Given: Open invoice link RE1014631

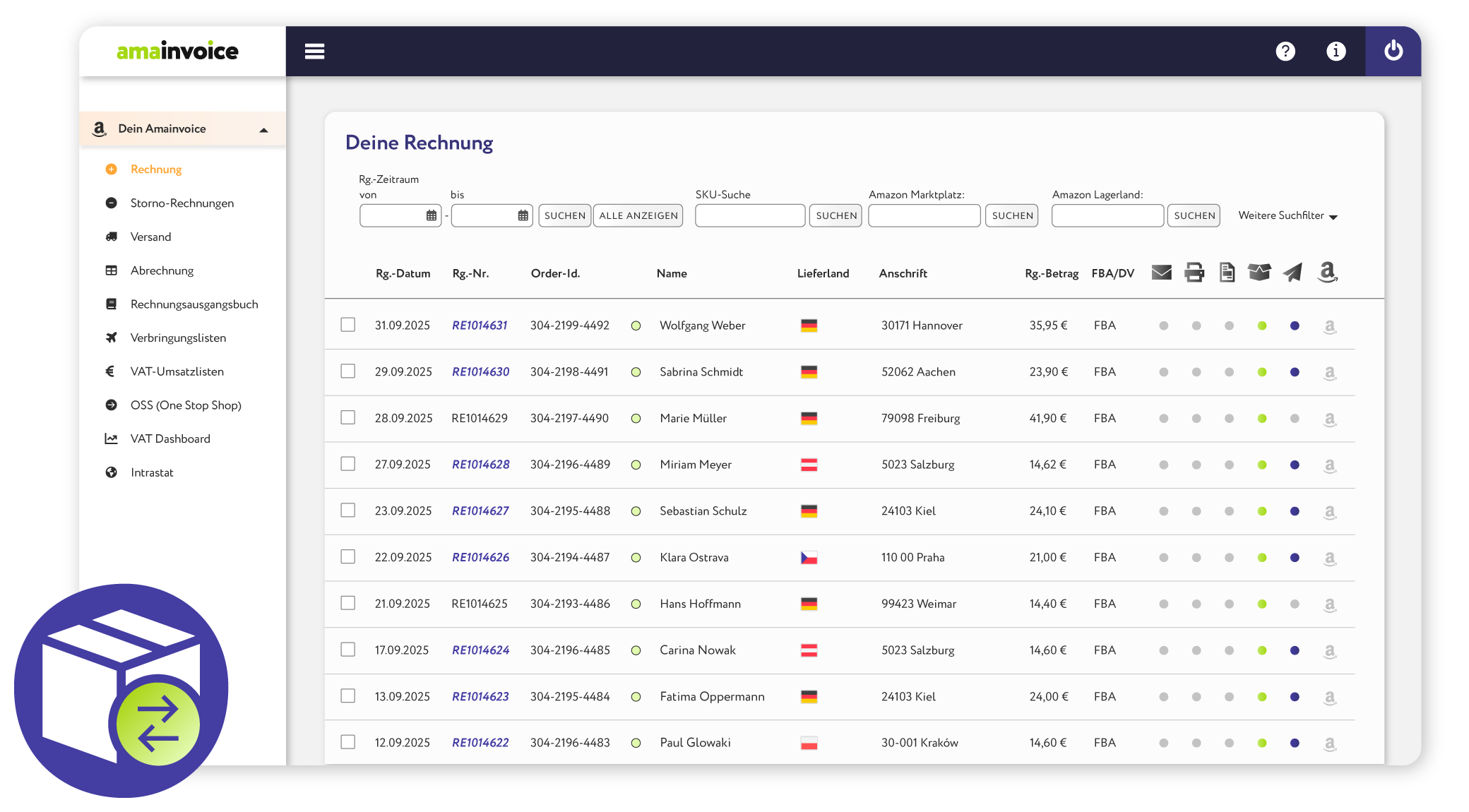Looking at the screenshot, I should [x=480, y=326].
